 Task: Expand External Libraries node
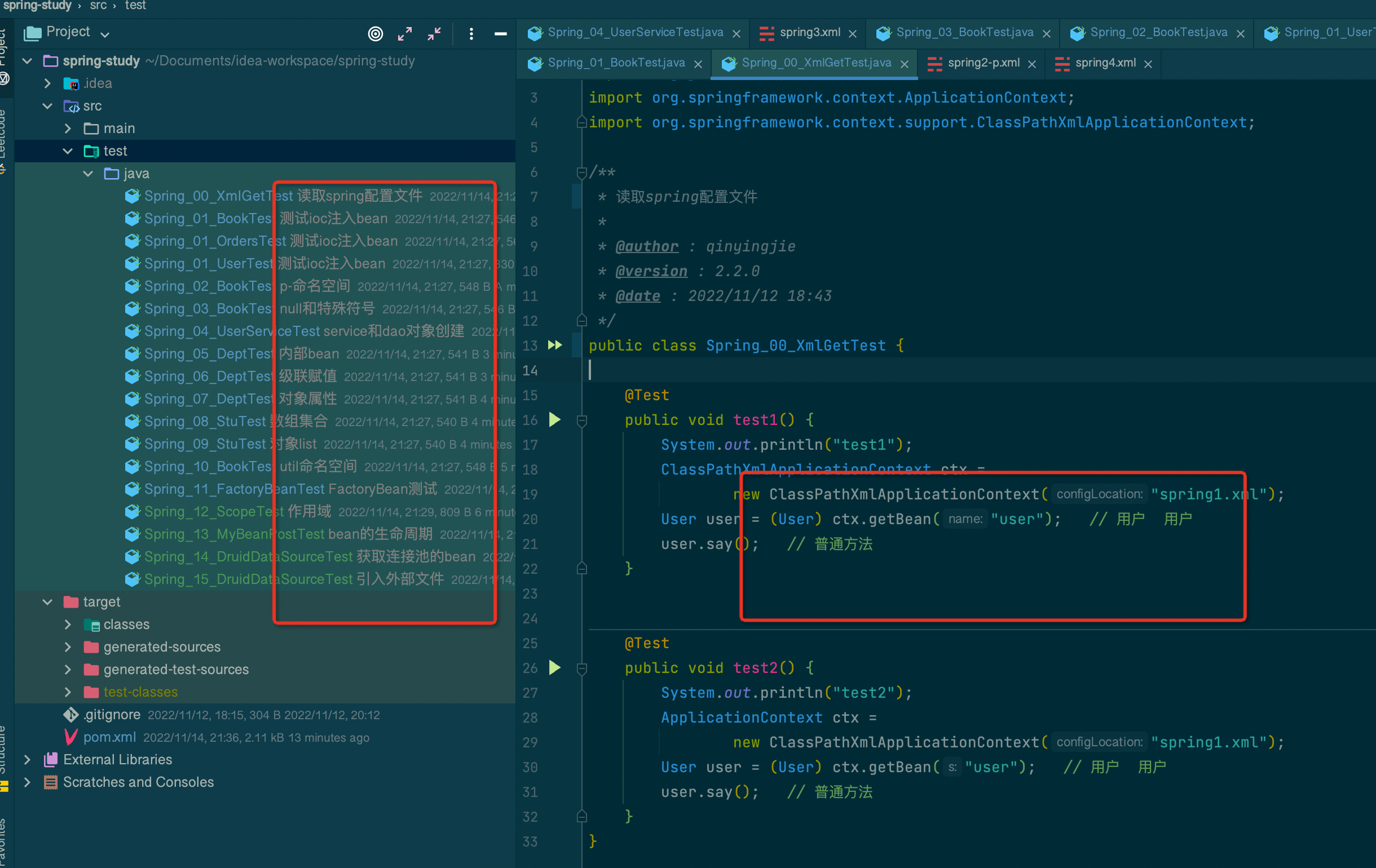pos(27,760)
